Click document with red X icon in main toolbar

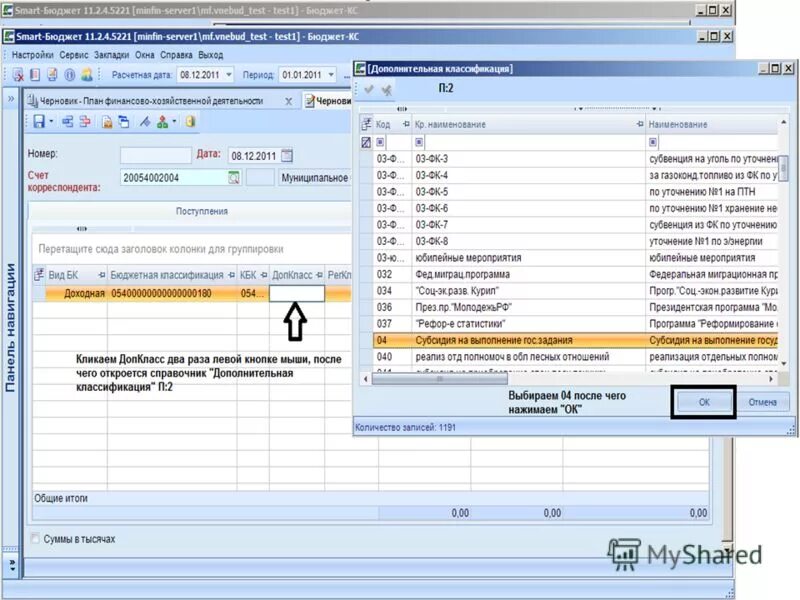[x=18, y=75]
